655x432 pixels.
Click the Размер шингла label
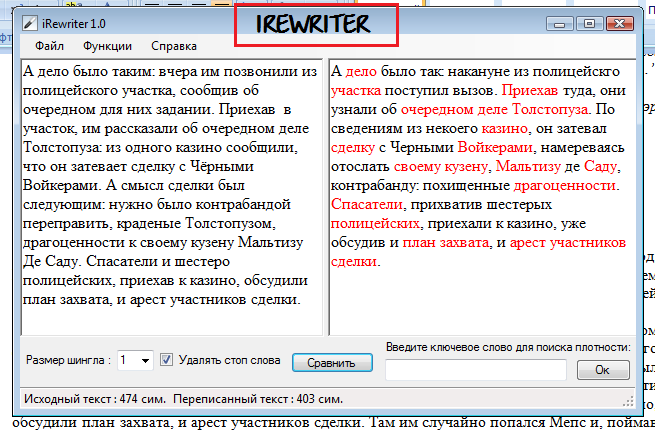pos(68,360)
